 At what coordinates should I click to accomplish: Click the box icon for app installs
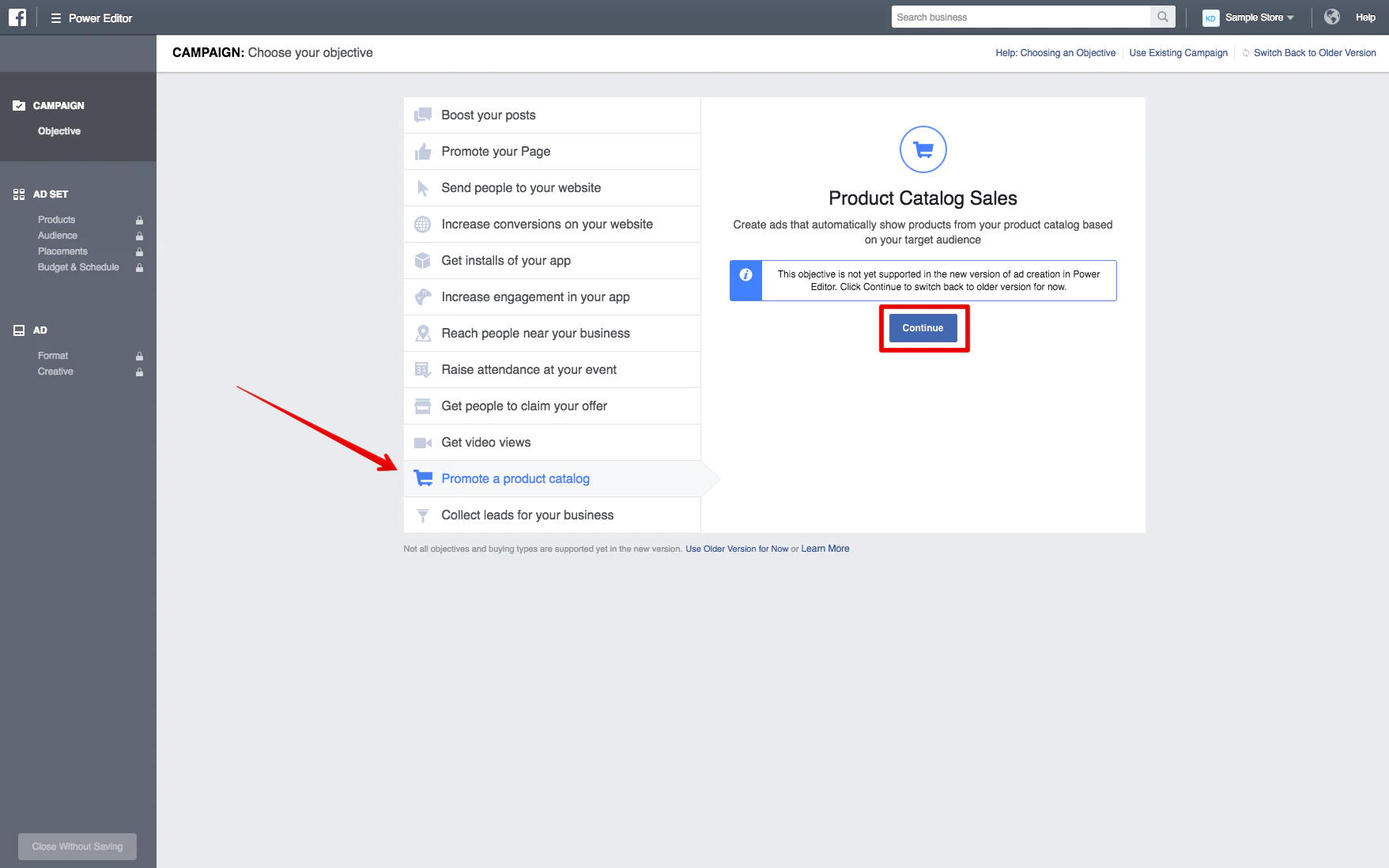pyautogui.click(x=423, y=261)
